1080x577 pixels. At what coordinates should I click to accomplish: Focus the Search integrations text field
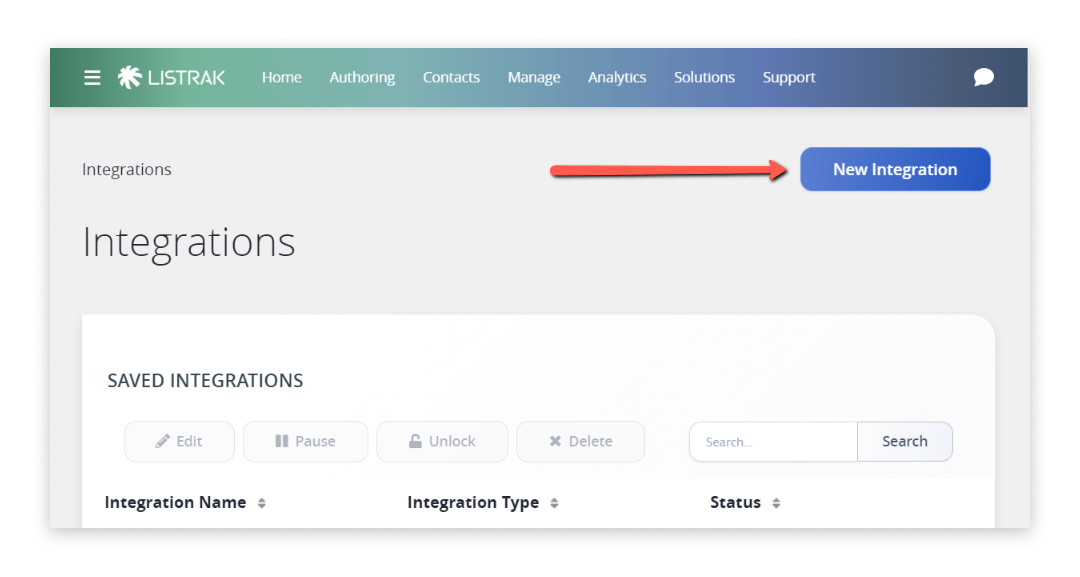click(773, 441)
